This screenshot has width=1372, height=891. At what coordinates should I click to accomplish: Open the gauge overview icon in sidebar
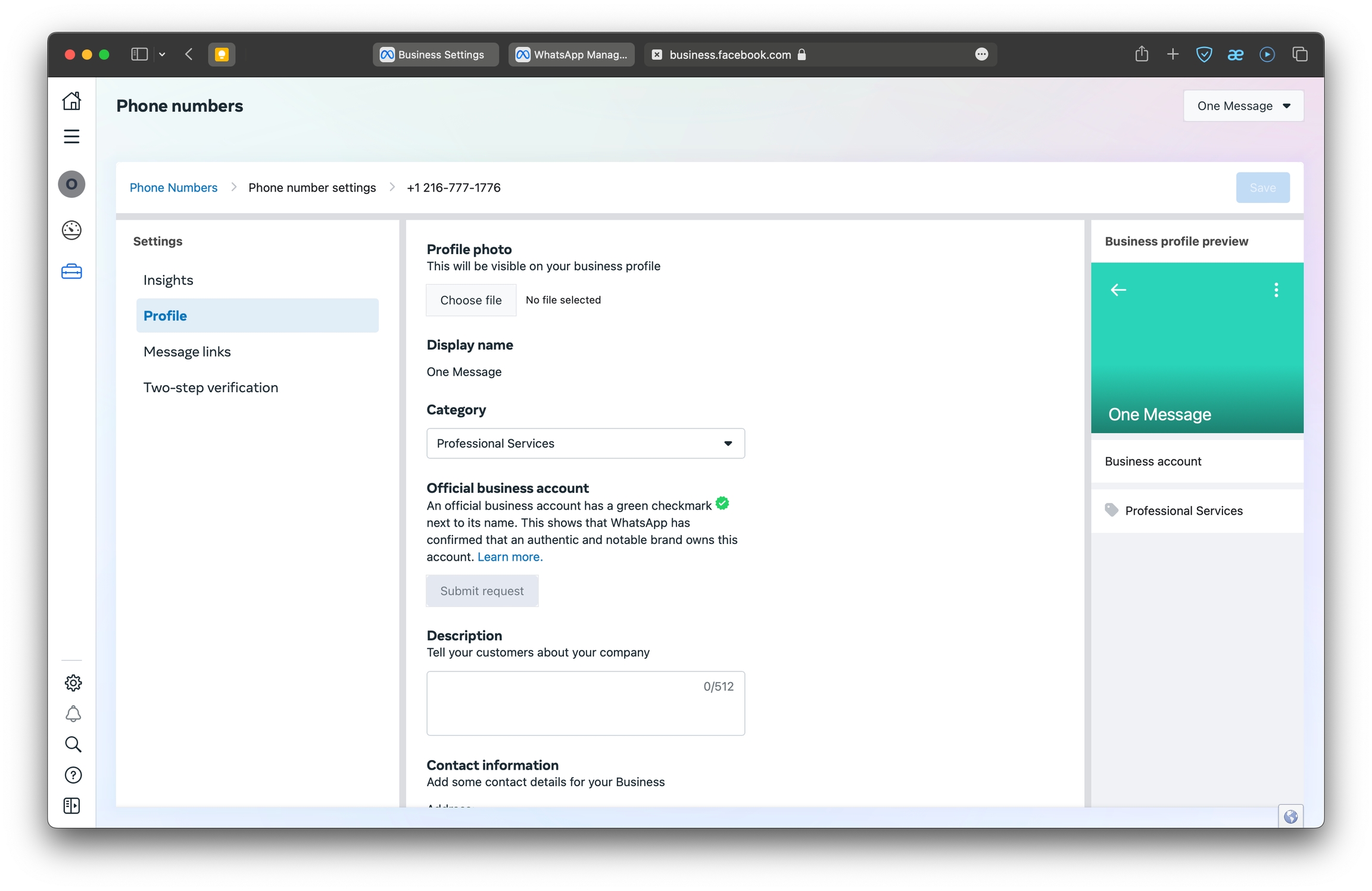71,230
